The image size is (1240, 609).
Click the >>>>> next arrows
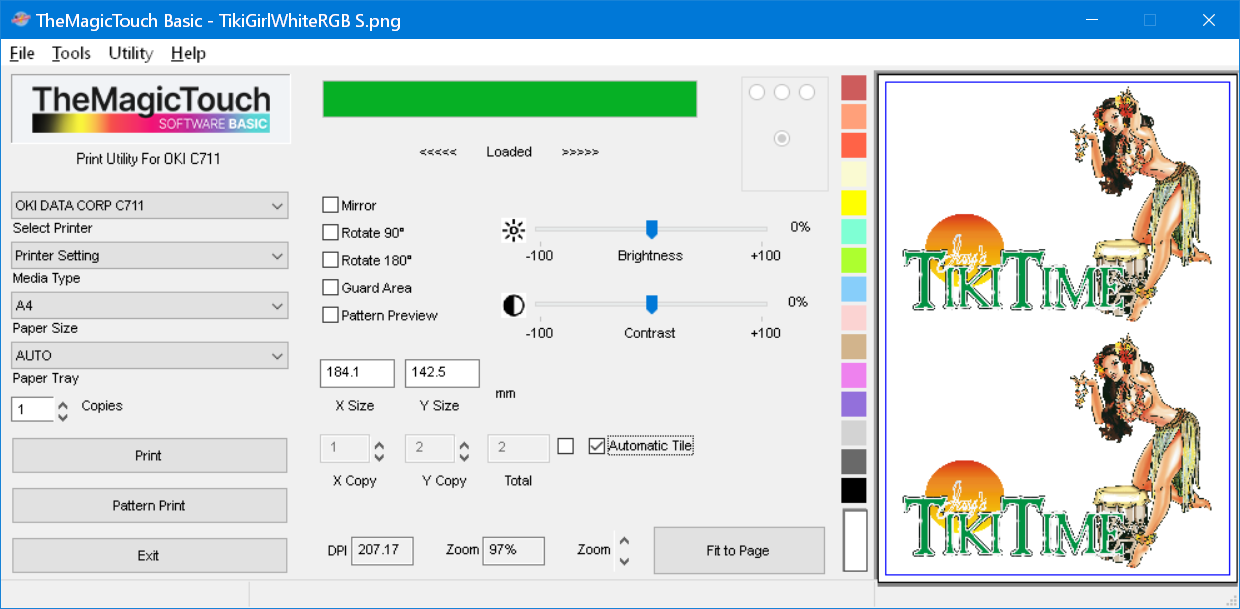pyautogui.click(x=580, y=152)
